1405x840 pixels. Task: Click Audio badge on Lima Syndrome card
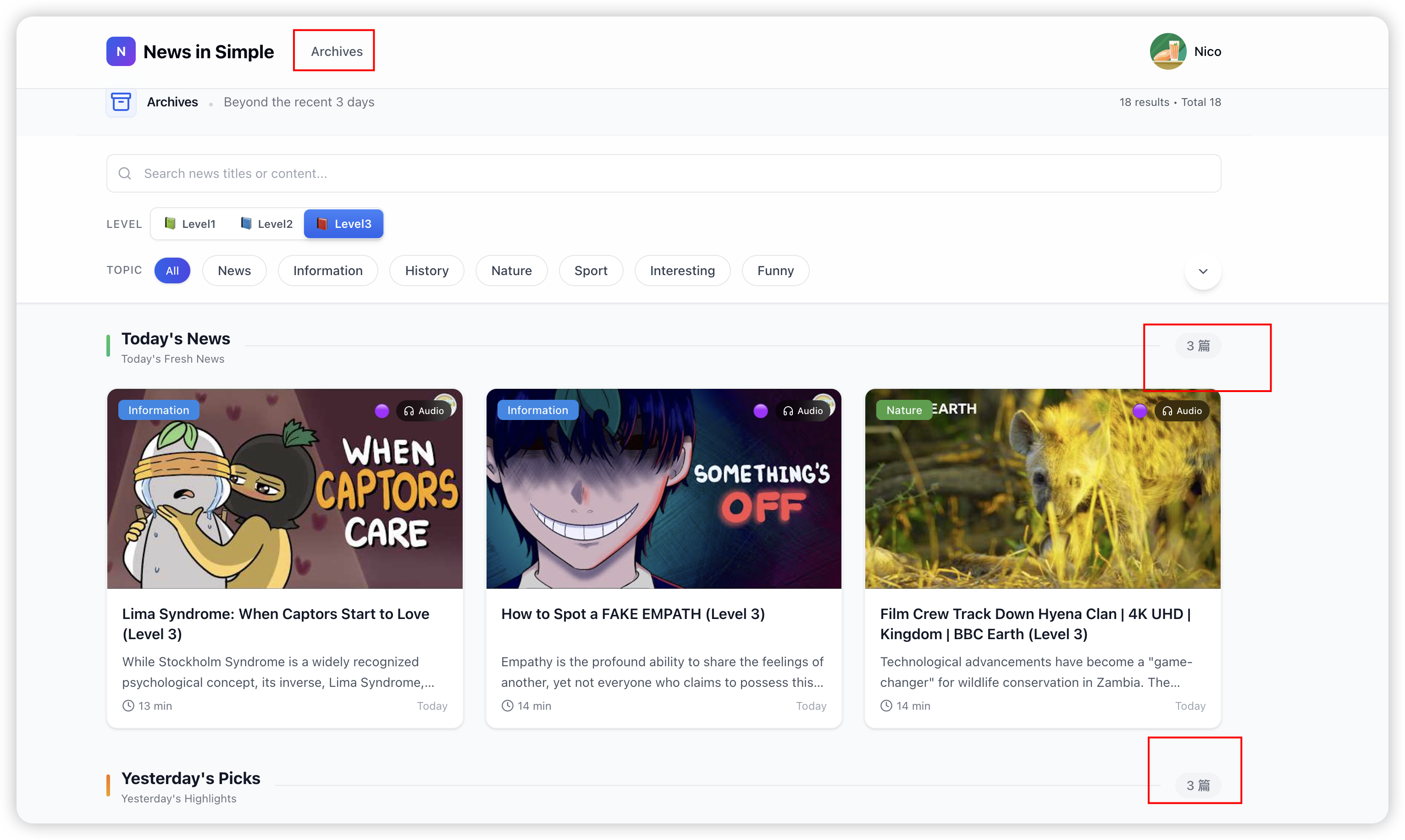[x=424, y=411]
